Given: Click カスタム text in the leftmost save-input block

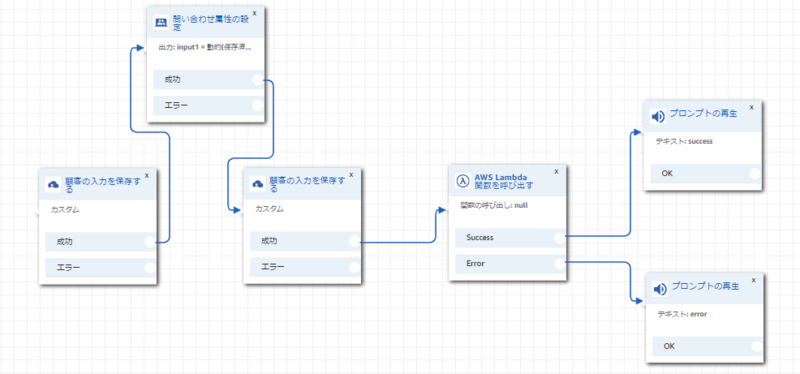Looking at the screenshot, I should click(65, 209).
